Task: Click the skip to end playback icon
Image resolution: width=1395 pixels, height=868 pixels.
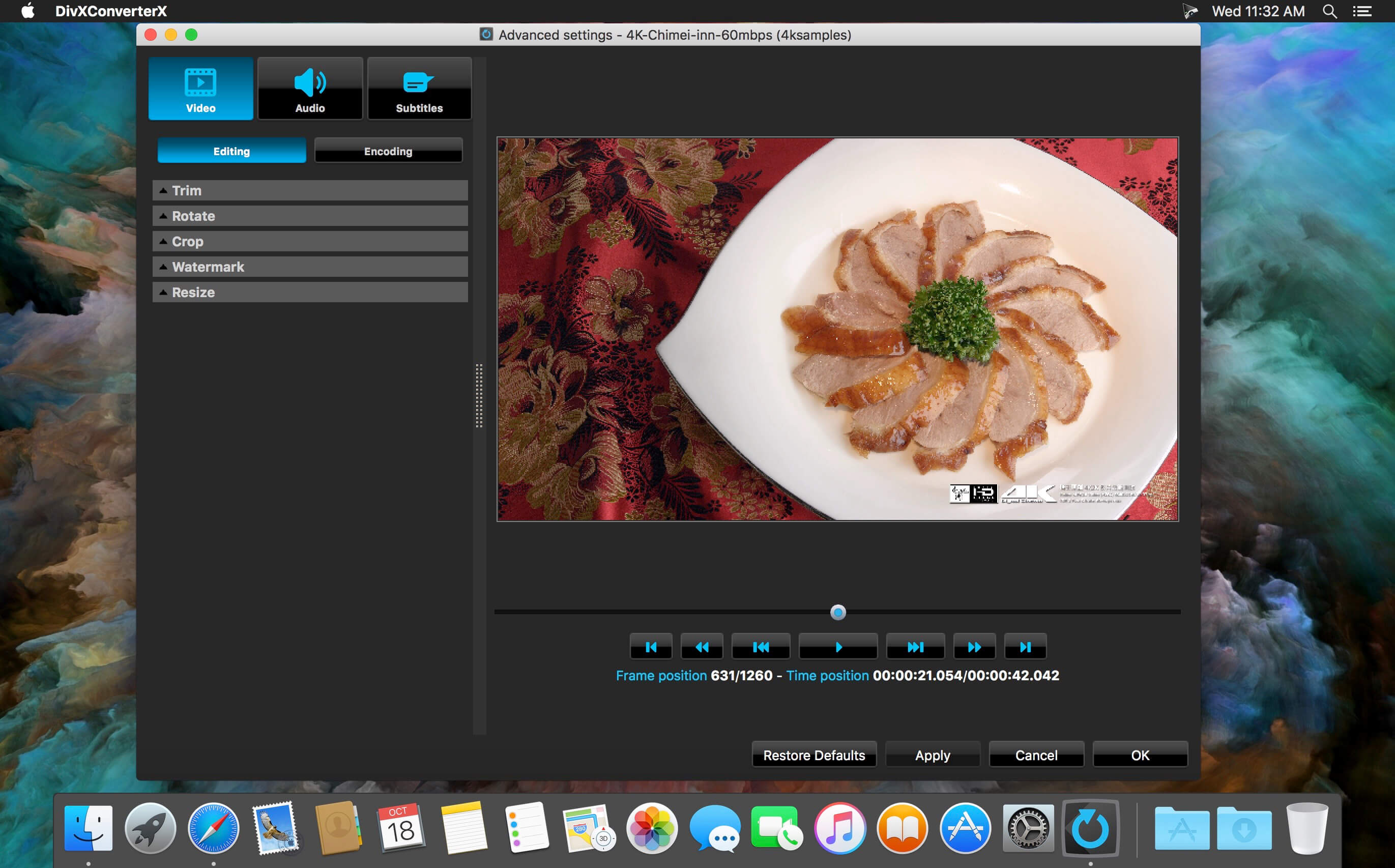Action: pos(1024,648)
